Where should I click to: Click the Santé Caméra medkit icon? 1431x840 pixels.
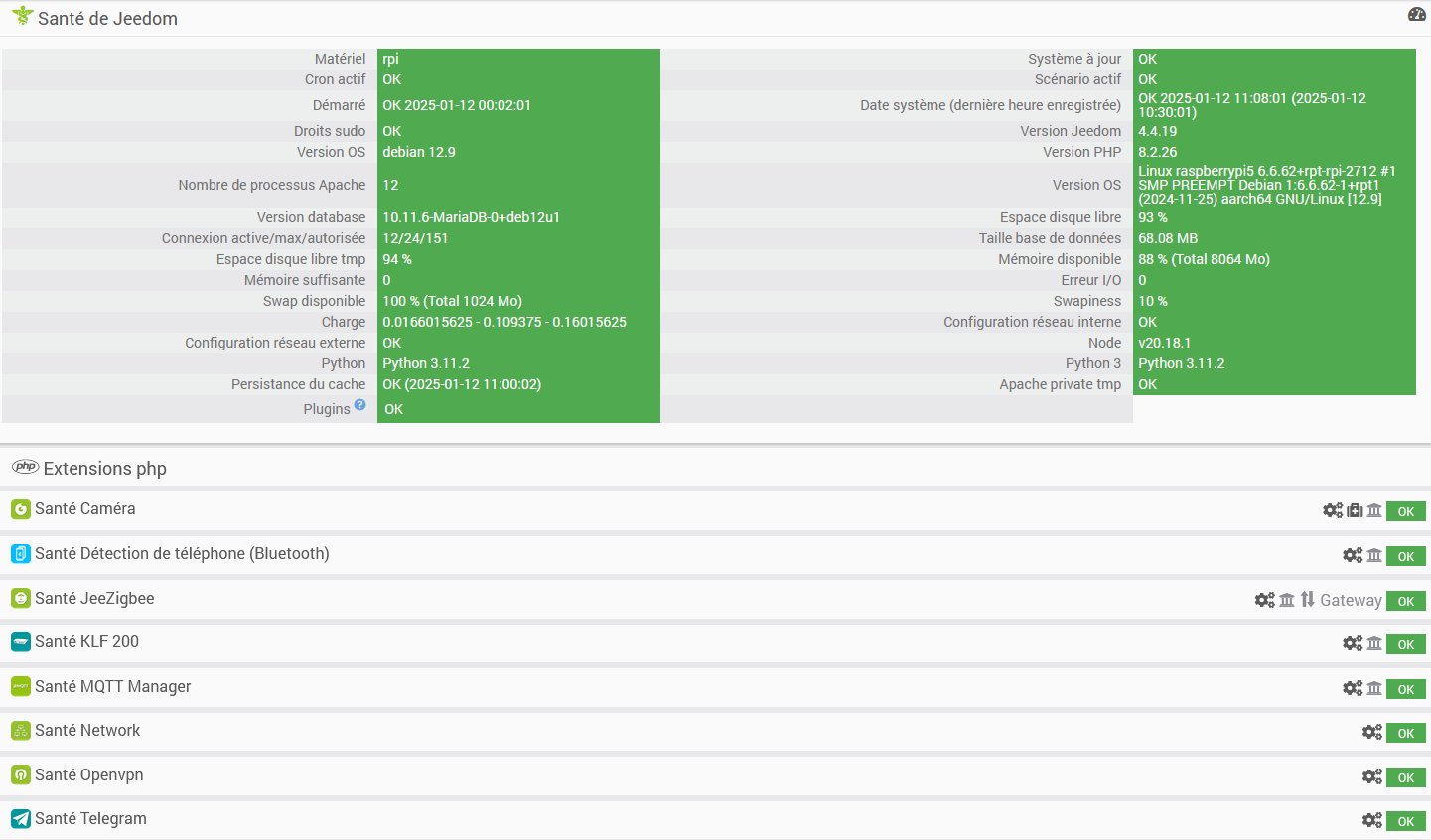[x=1355, y=510]
